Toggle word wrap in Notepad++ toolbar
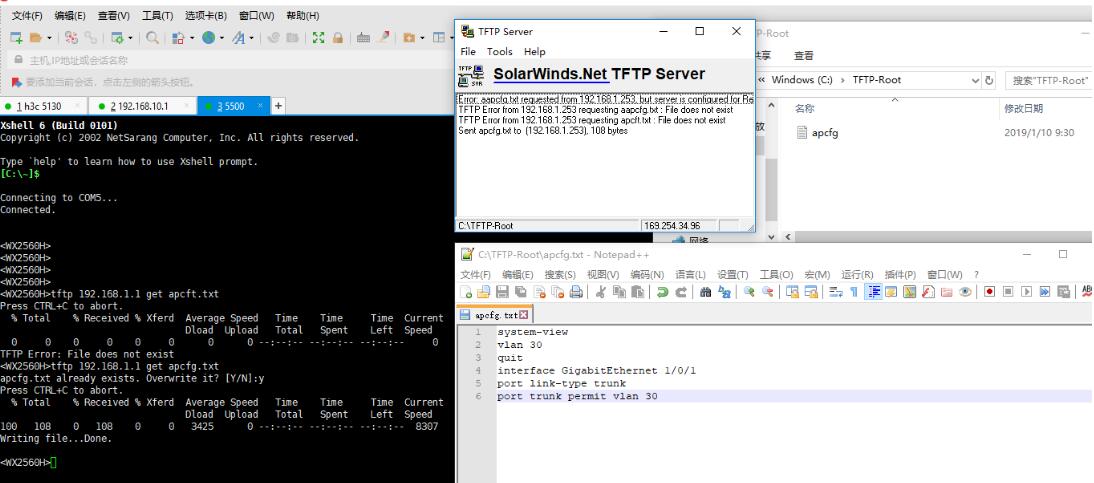This screenshot has width=1094, height=483. tap(837, 291)
